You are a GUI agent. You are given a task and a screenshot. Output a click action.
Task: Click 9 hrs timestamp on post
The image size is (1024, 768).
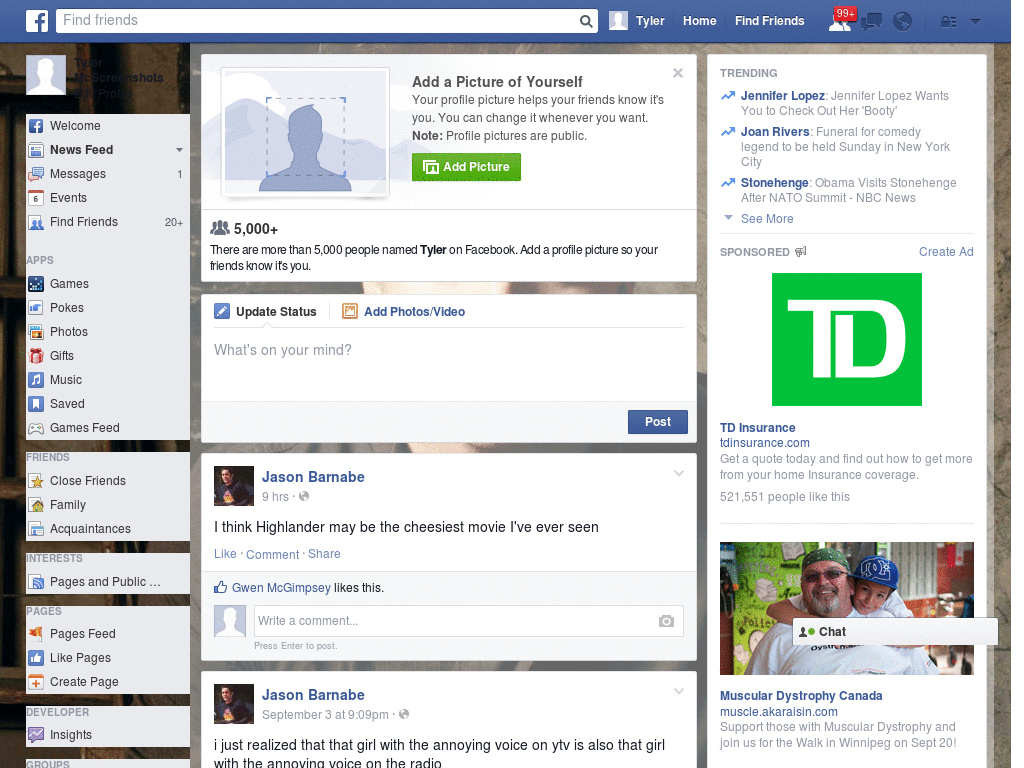pos(275,497)
